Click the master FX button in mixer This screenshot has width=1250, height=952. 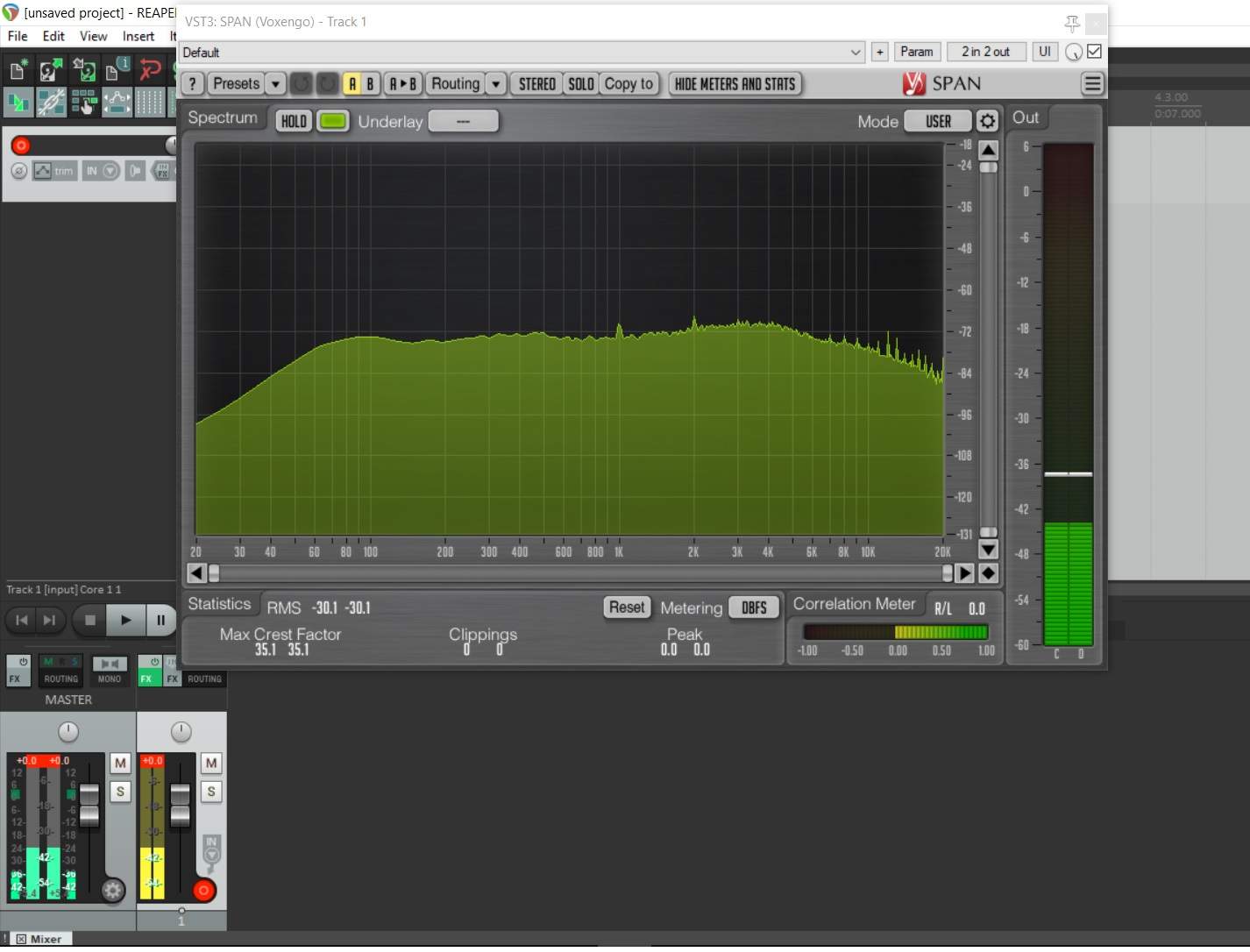pyautogui.click(x=18, y=671)
